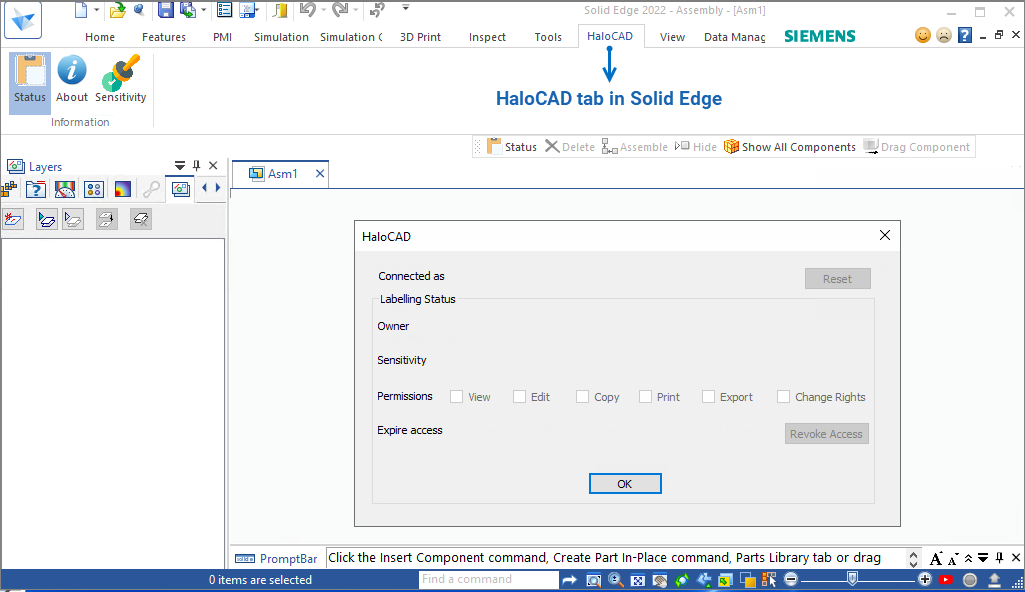Expand the Customize Quick Access toolbar arrow

405,8
